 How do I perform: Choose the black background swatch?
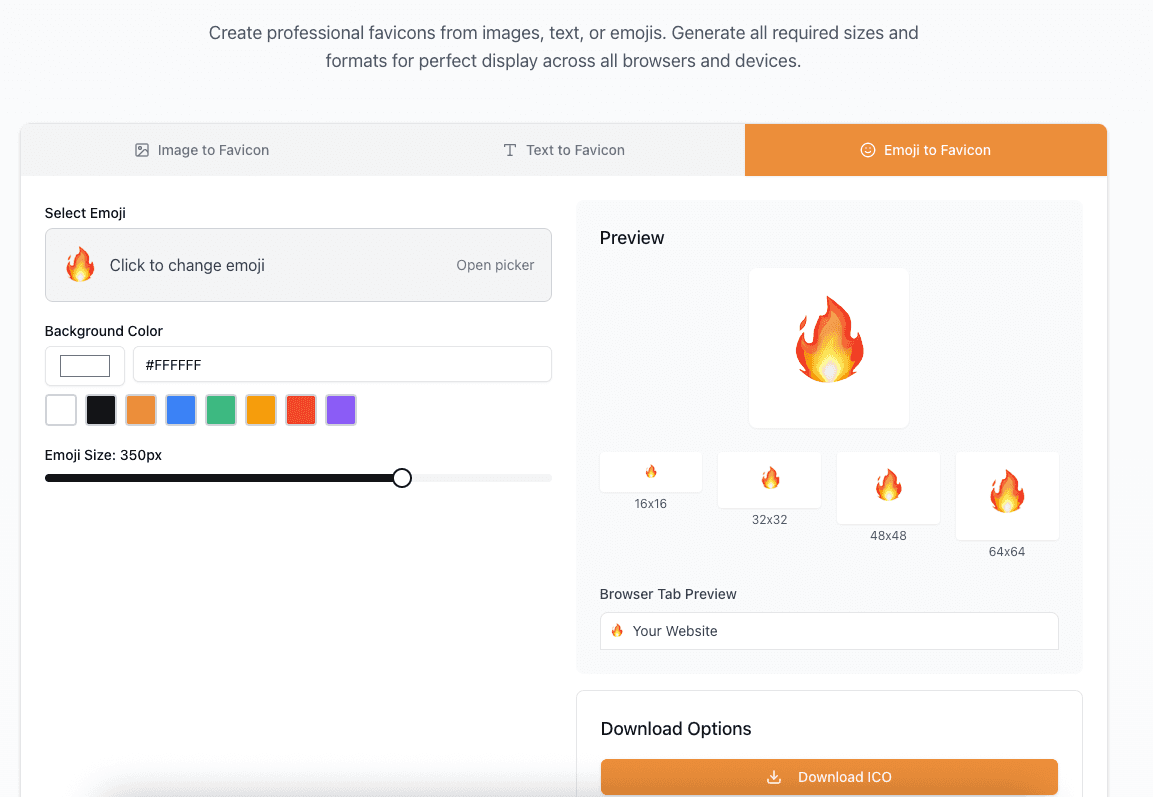tap(101, 410)
